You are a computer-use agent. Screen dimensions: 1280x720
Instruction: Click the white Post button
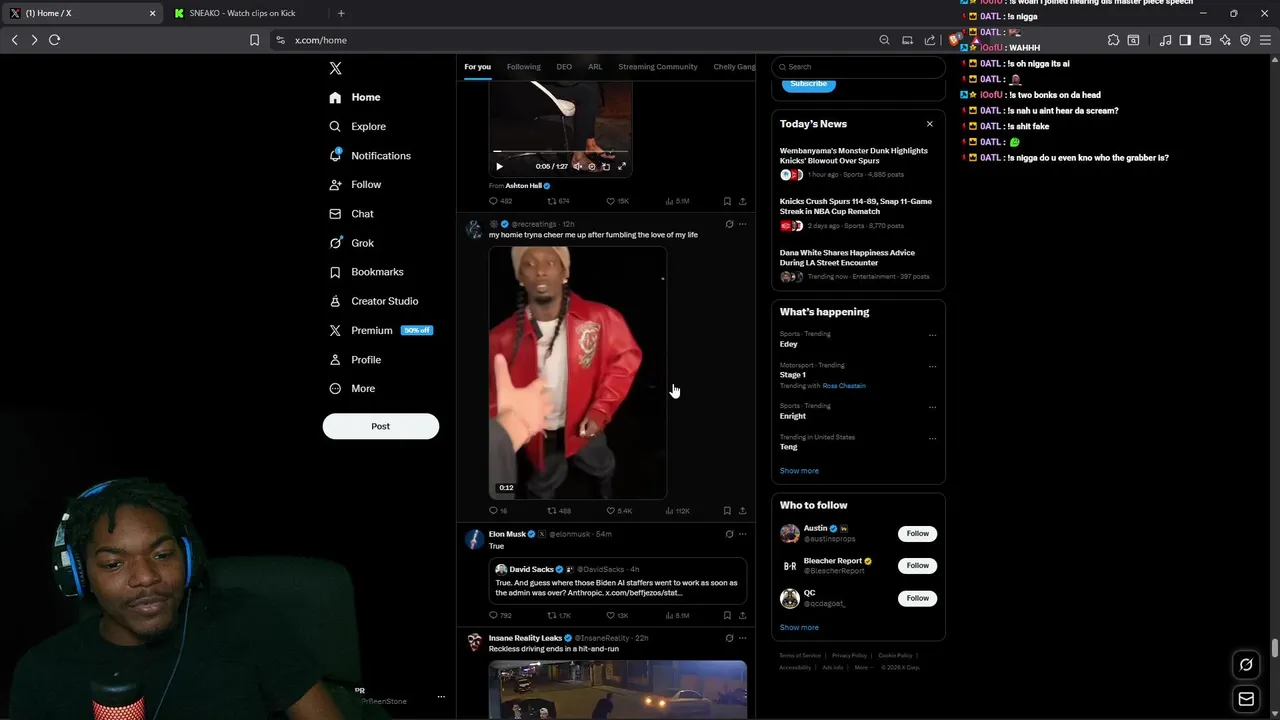380,426
